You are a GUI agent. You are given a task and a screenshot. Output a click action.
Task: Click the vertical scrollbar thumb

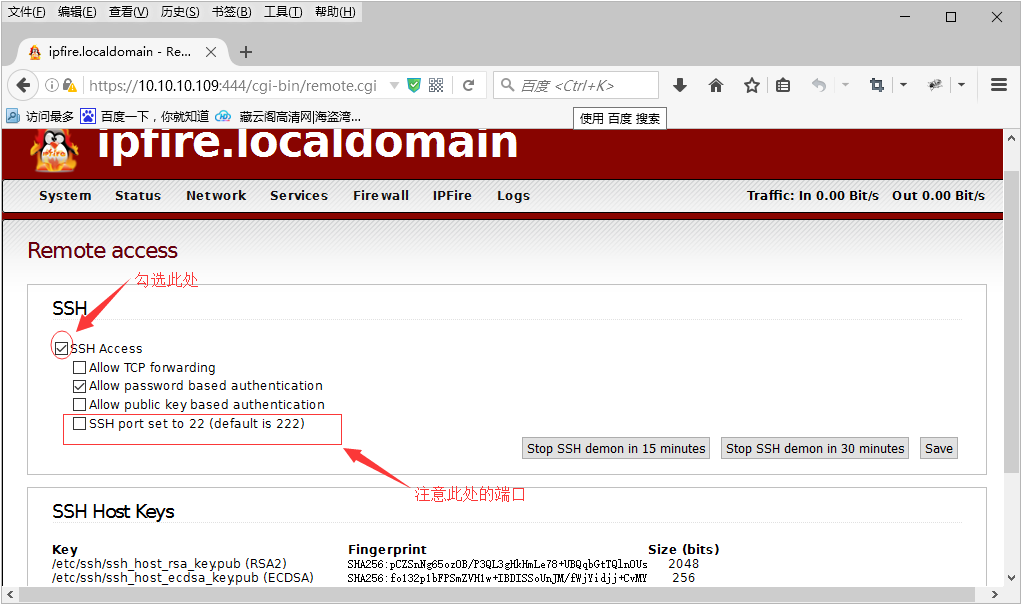tap(1011, 321)
